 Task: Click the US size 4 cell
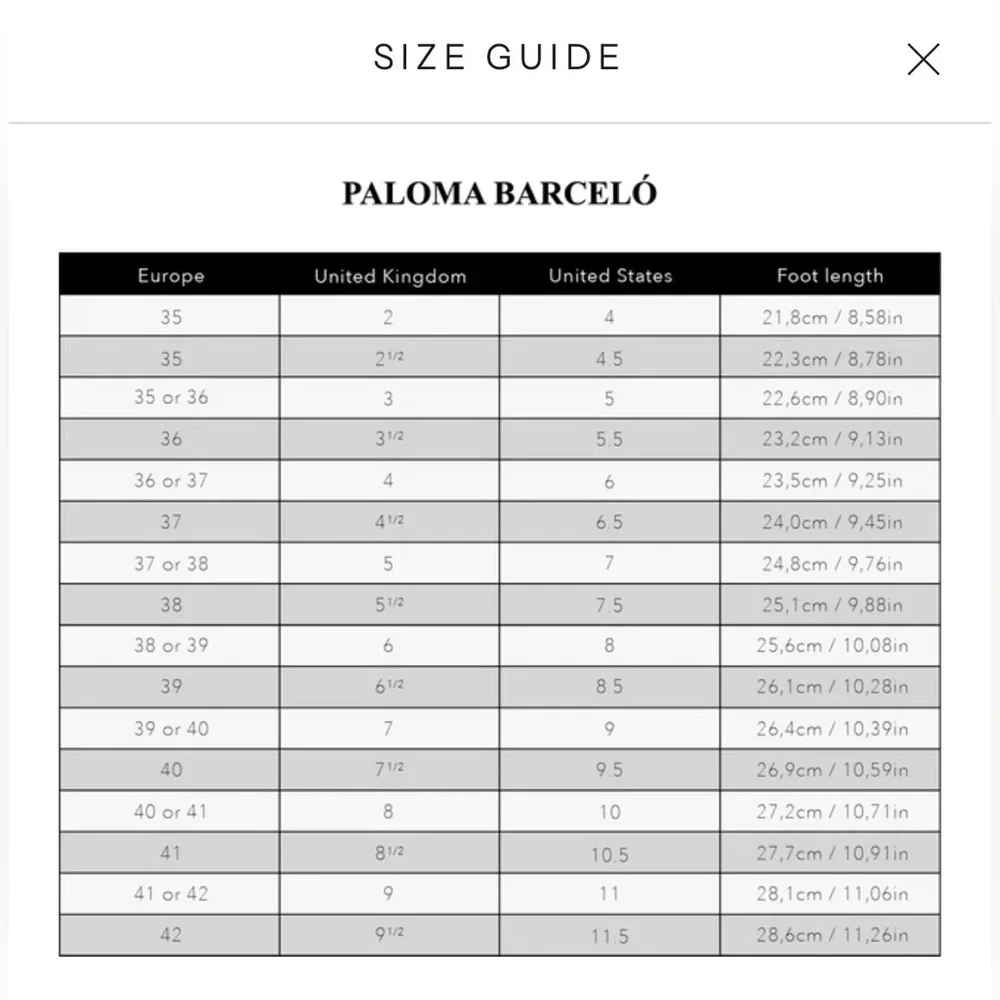pyautogui.click(x=610, y=316)
